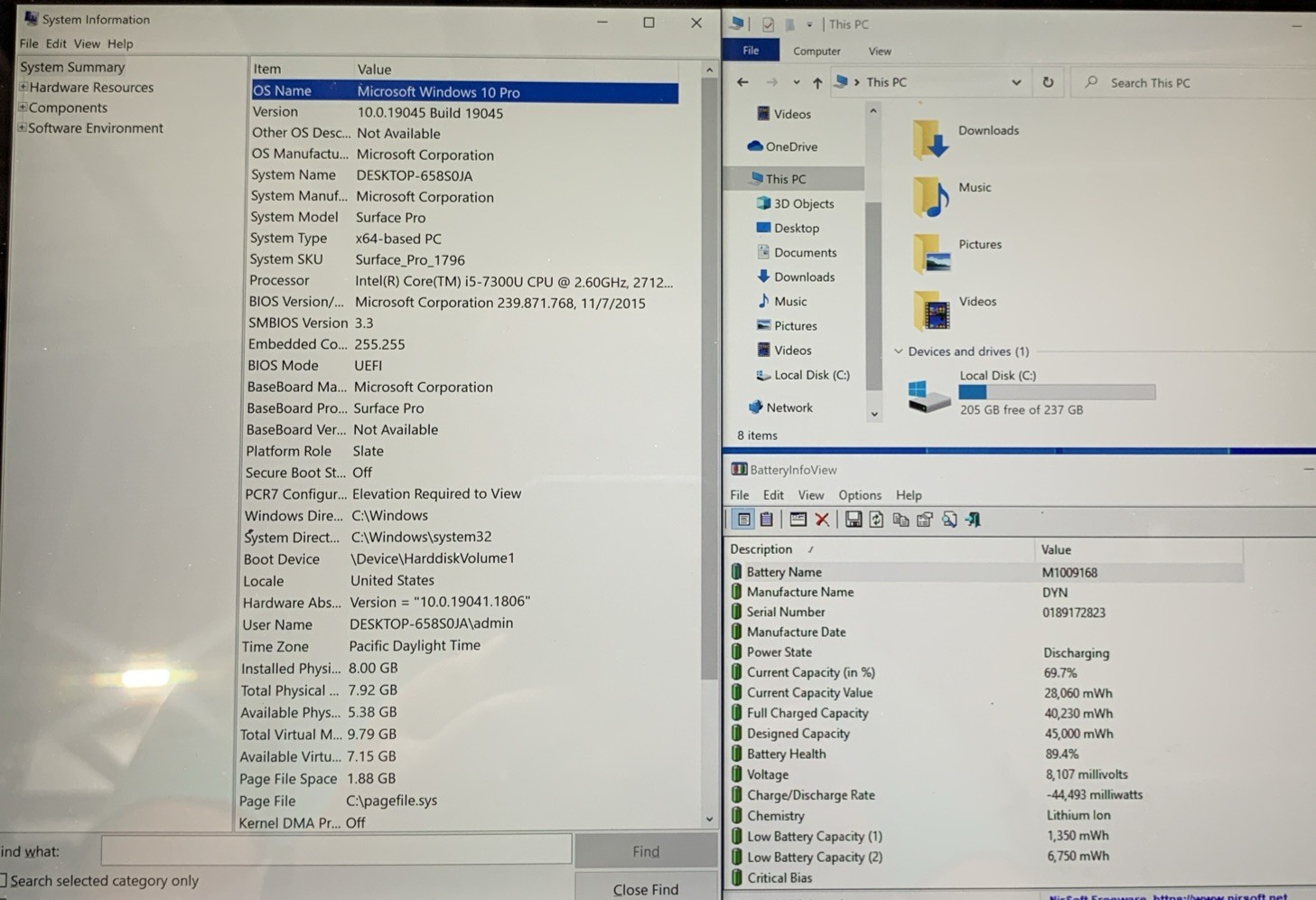Open Properties icon in BatteryInfoView toolbar
The image size is (1316, 900).
tap(925, 520)
